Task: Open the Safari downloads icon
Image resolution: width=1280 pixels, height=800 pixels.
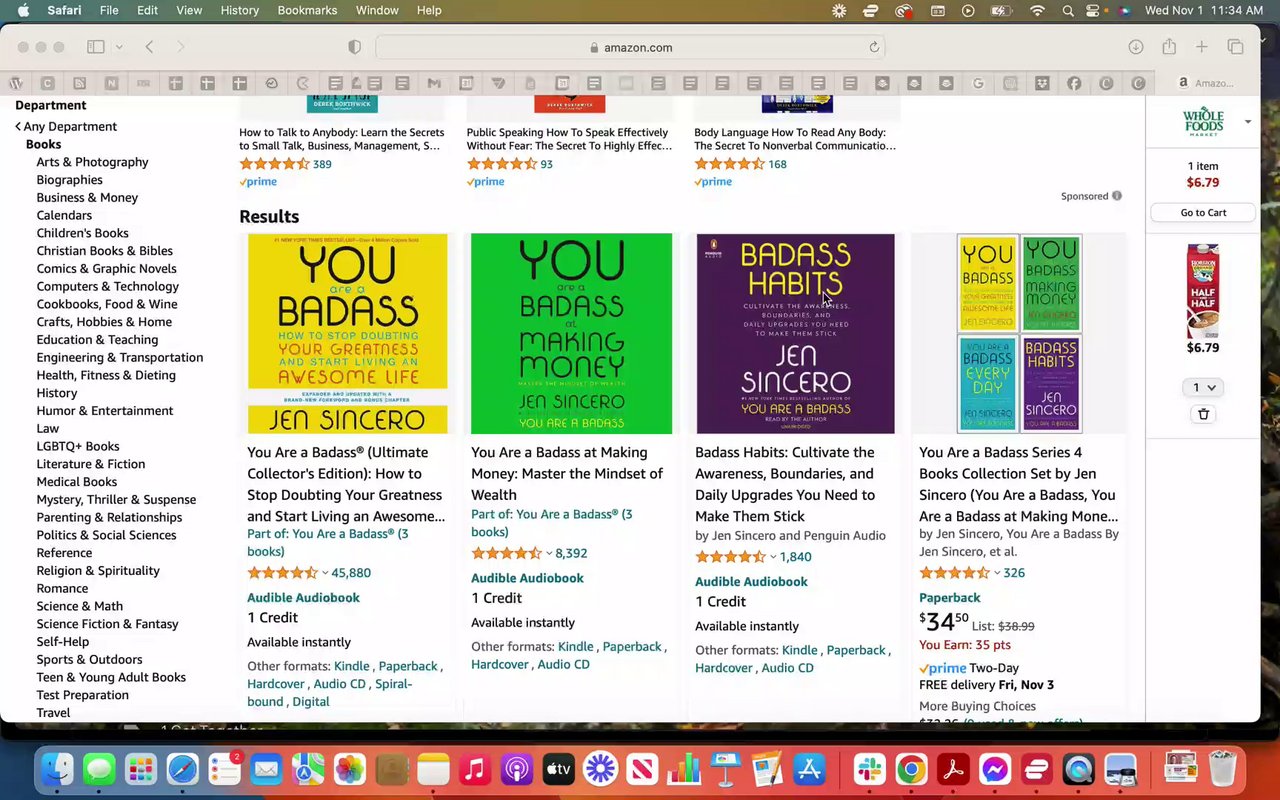Action: (1136, 47)
